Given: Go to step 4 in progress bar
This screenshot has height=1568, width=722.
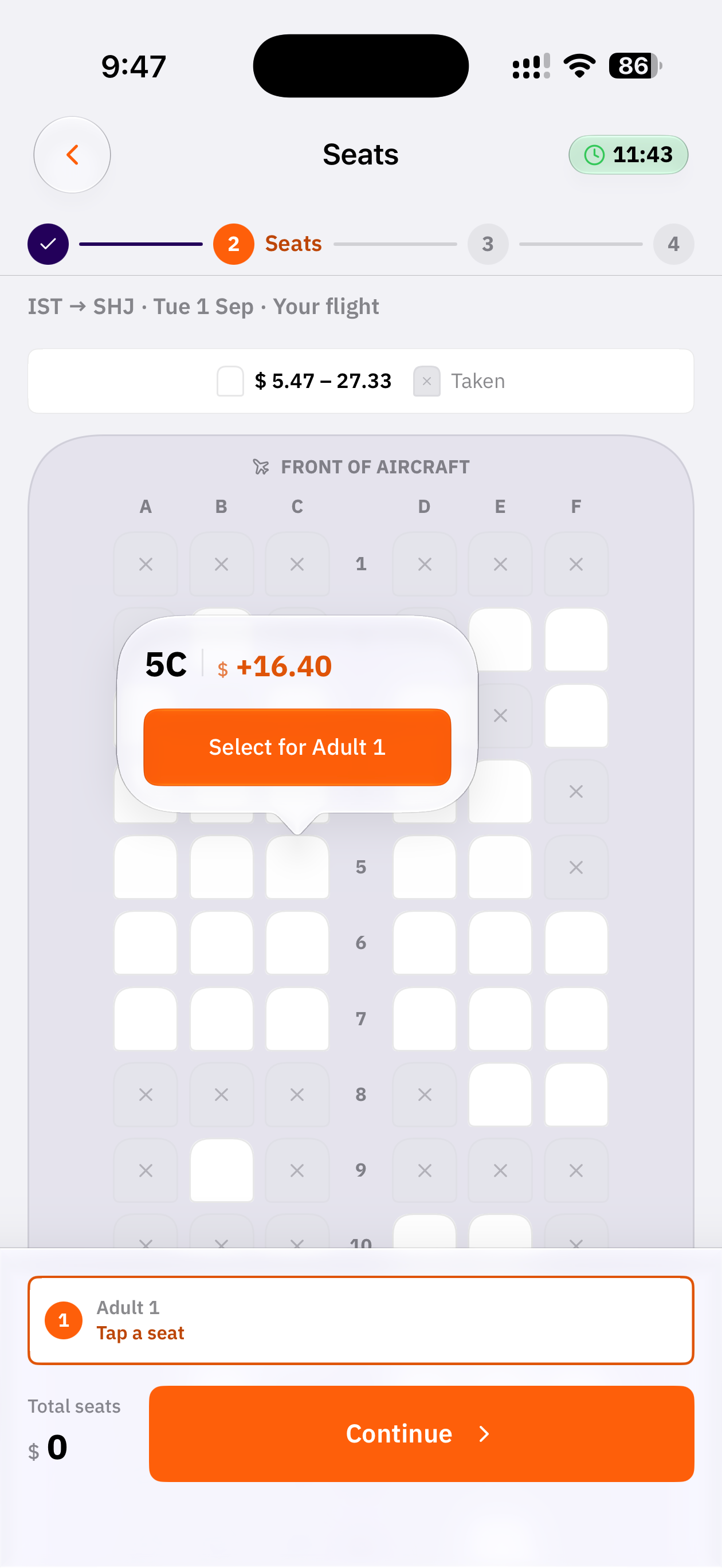Looking at the screenshot, I should [673, 244].
